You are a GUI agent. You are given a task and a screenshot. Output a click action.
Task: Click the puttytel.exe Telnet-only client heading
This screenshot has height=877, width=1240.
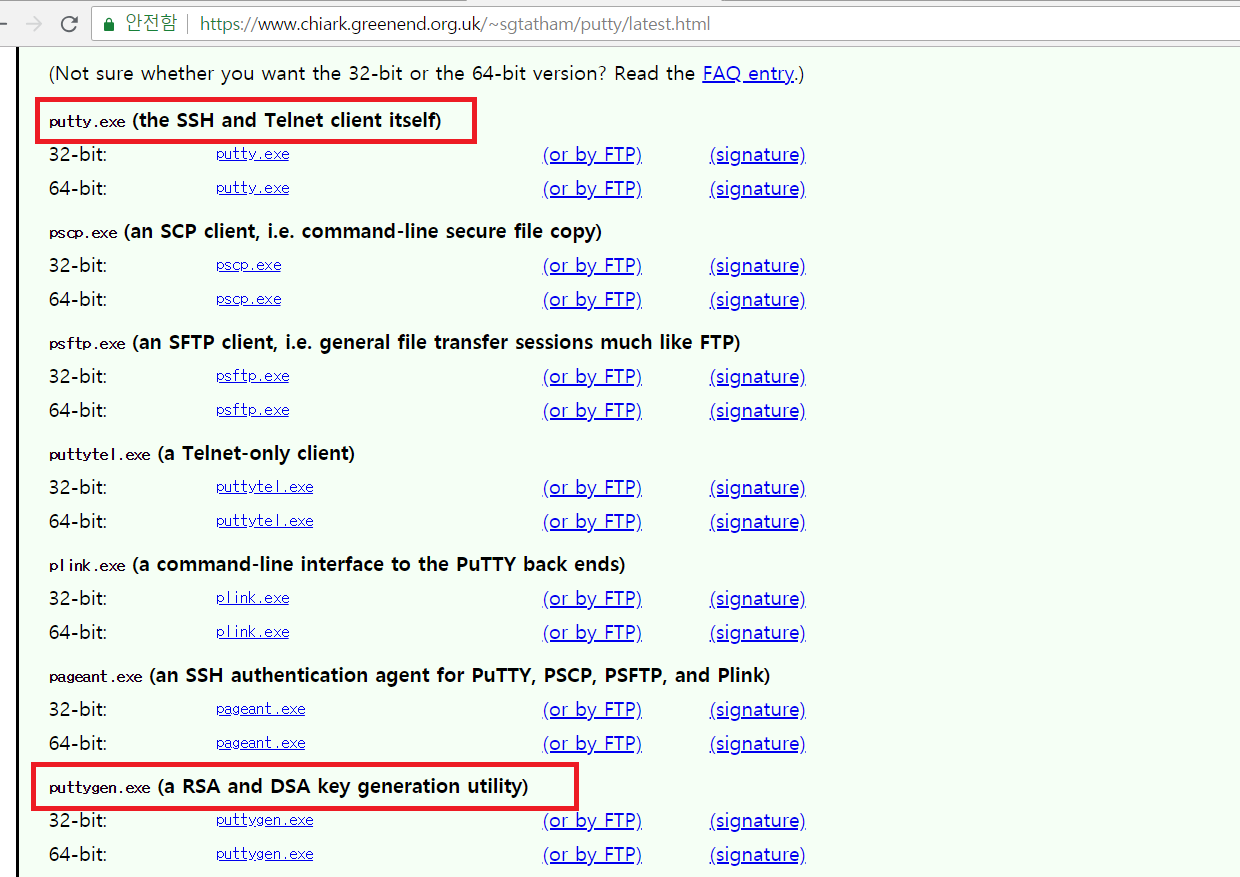pos(201,454)
